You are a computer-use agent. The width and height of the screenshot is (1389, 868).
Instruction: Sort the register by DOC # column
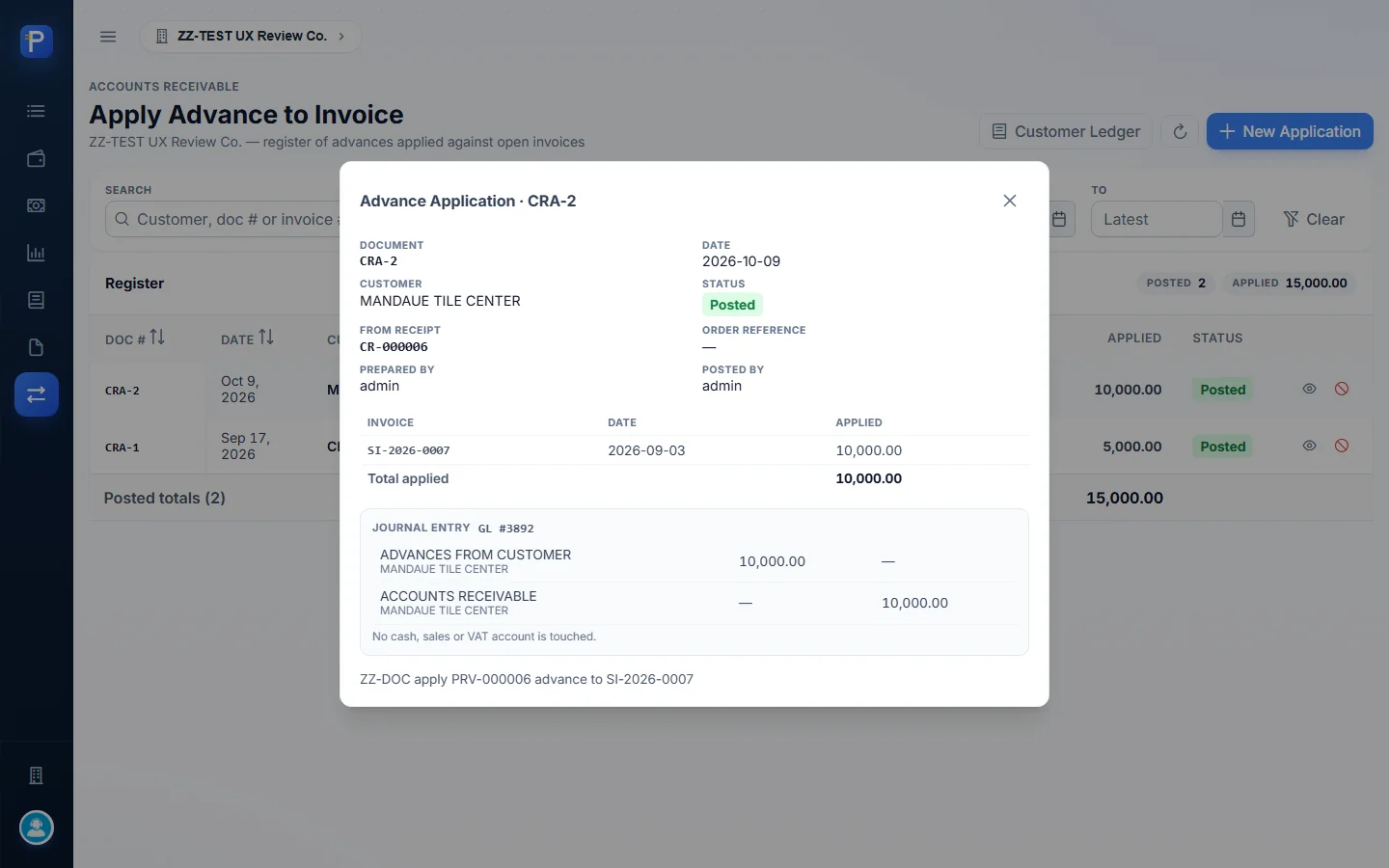(135, 339)
